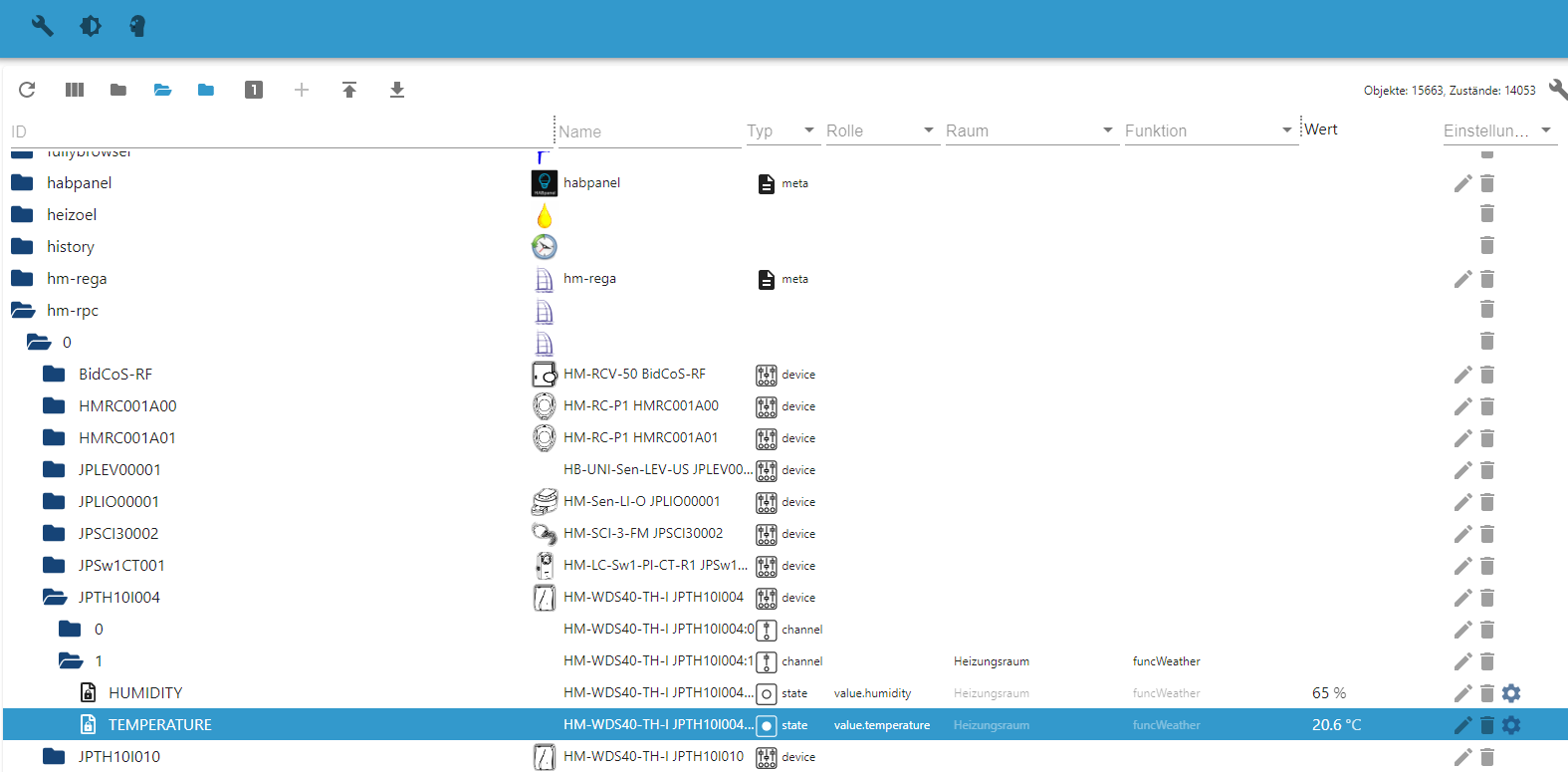Open the wrench settings in top bar
This screenshot has height=772, width=1568.
[x=42, y=26]
